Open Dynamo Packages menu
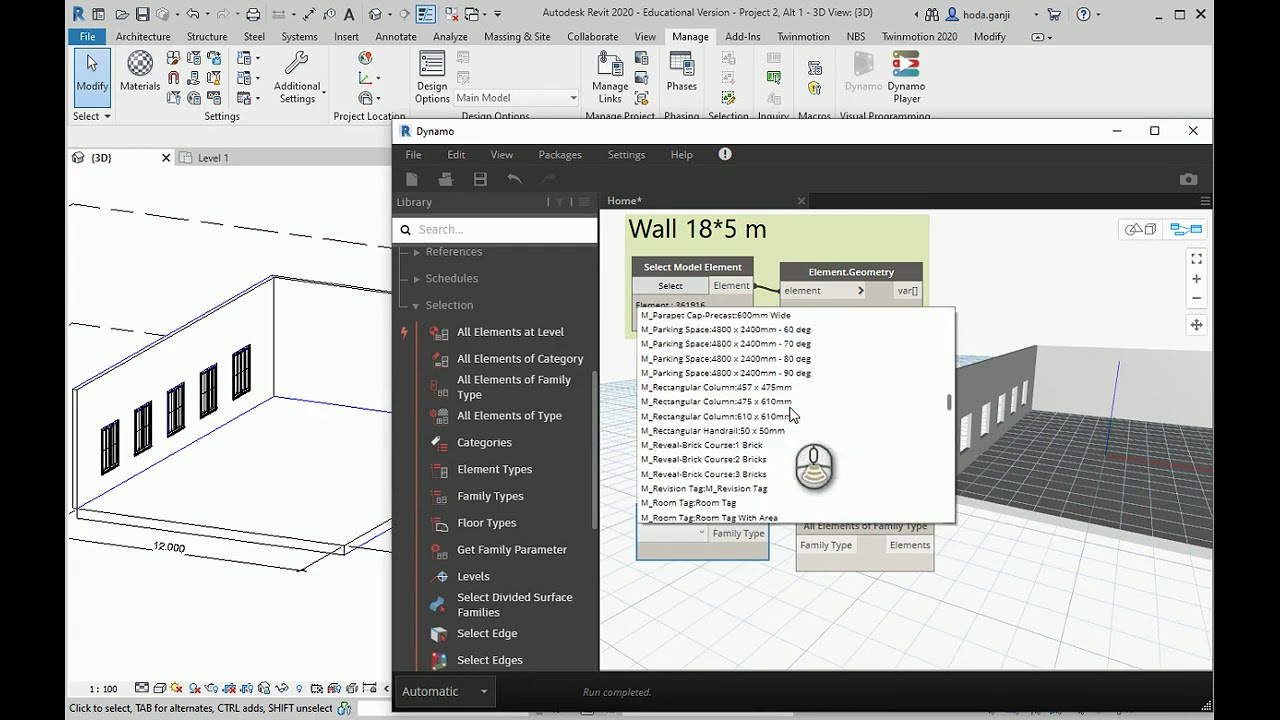Viewport: 1280px width, 720px height. coord(560,154)
